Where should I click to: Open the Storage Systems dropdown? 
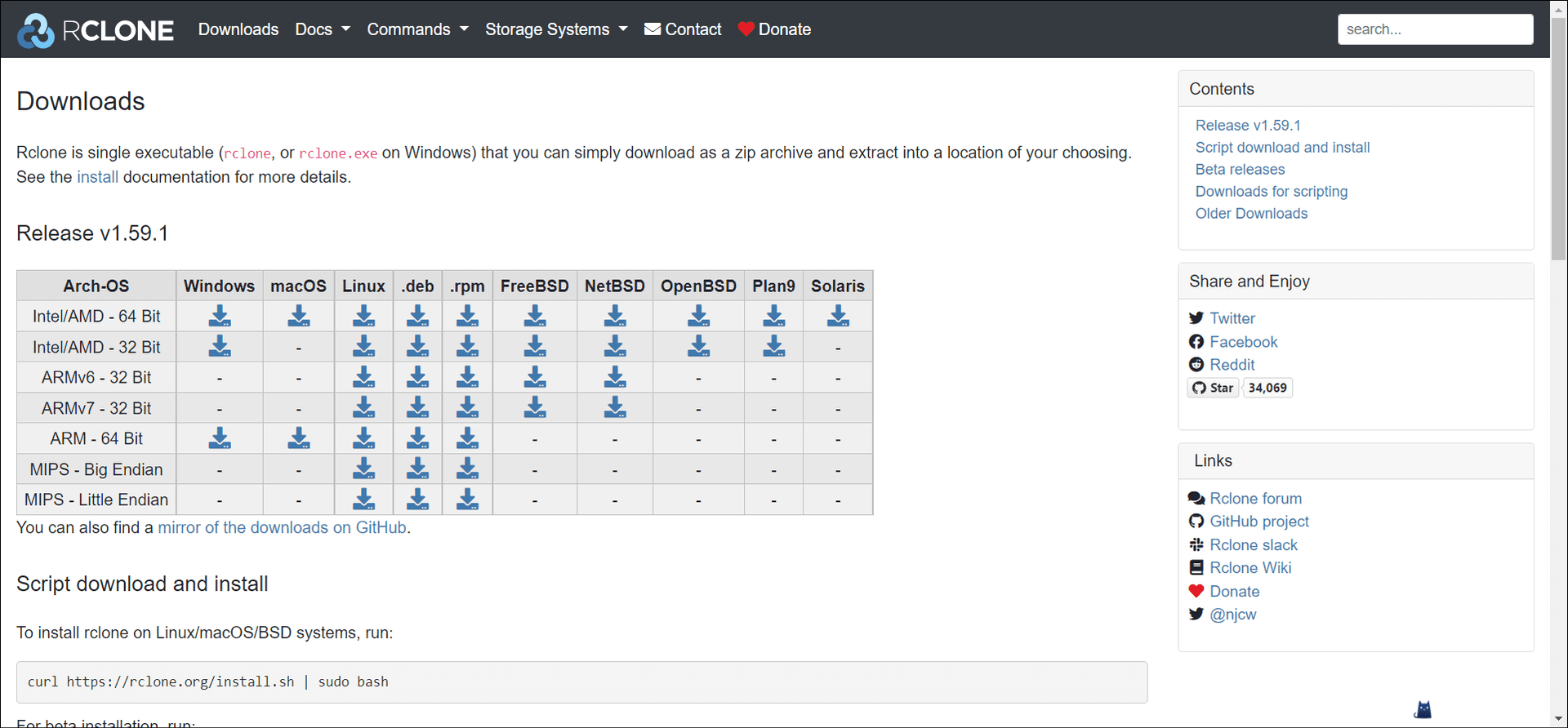coord(556,29)
